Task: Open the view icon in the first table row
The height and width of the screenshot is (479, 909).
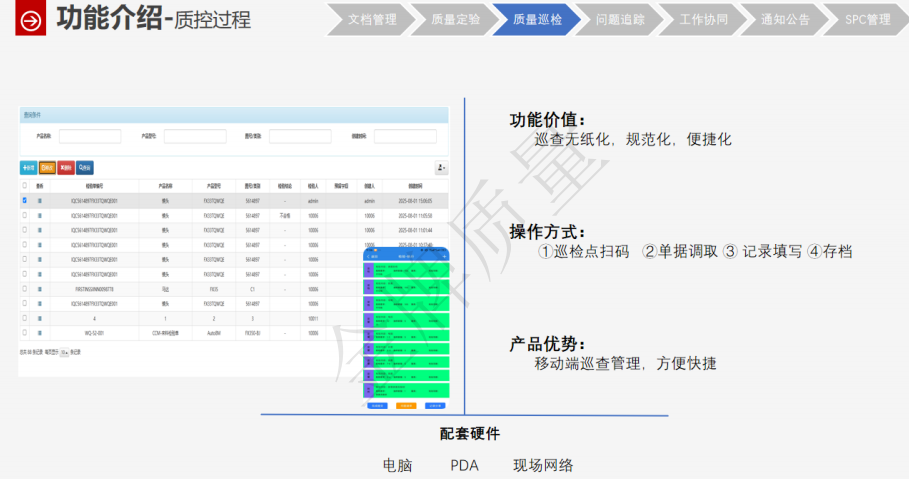Action: coord(40,201)
